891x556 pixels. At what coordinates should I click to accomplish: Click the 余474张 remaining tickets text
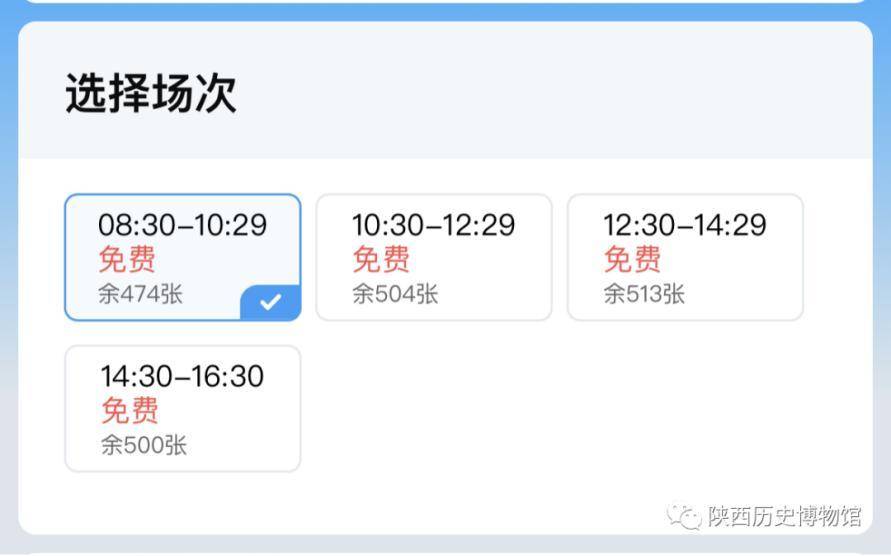coord(140,294)
